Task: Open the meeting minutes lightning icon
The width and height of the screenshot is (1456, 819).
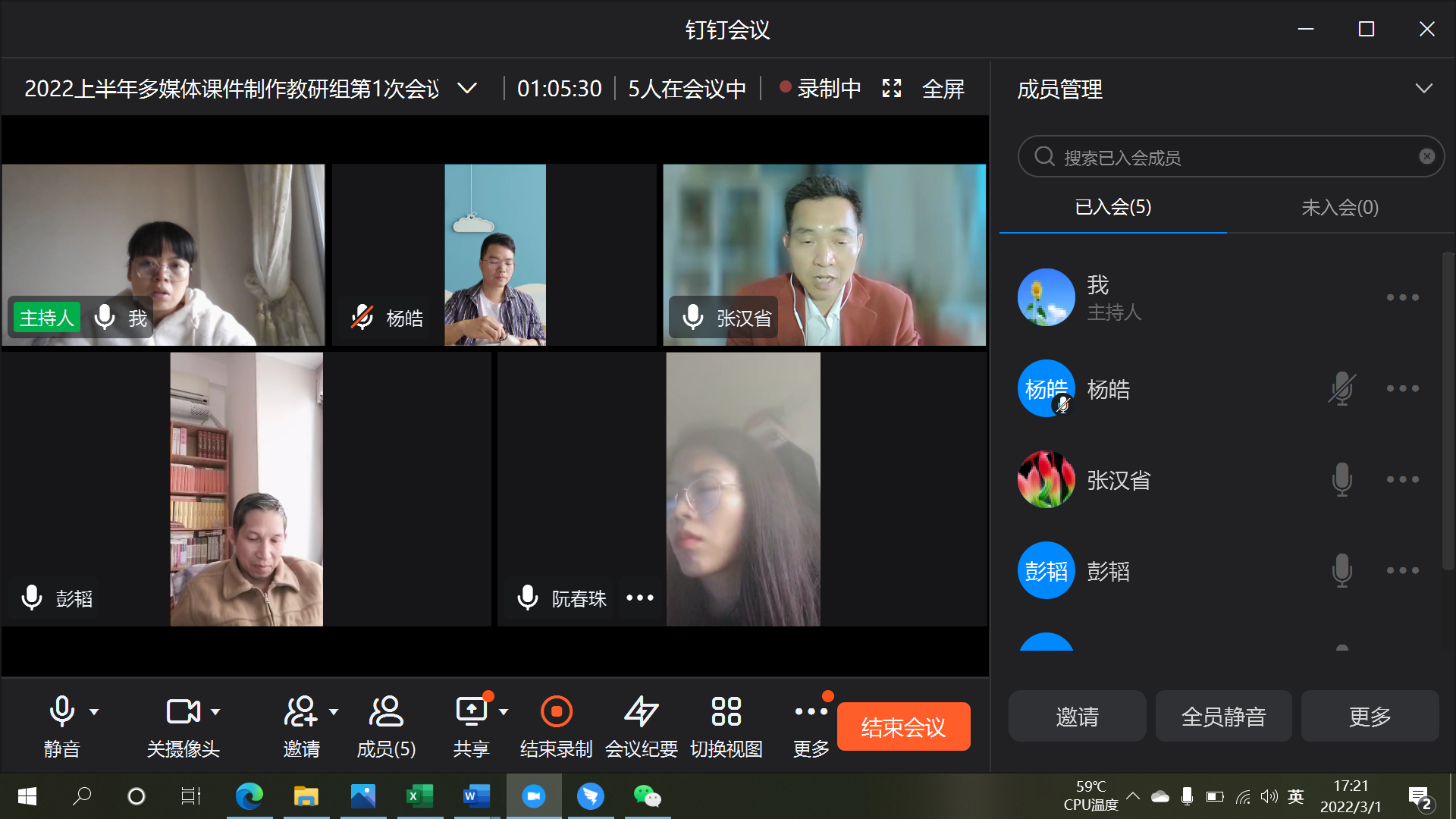Action: [641, 712]
